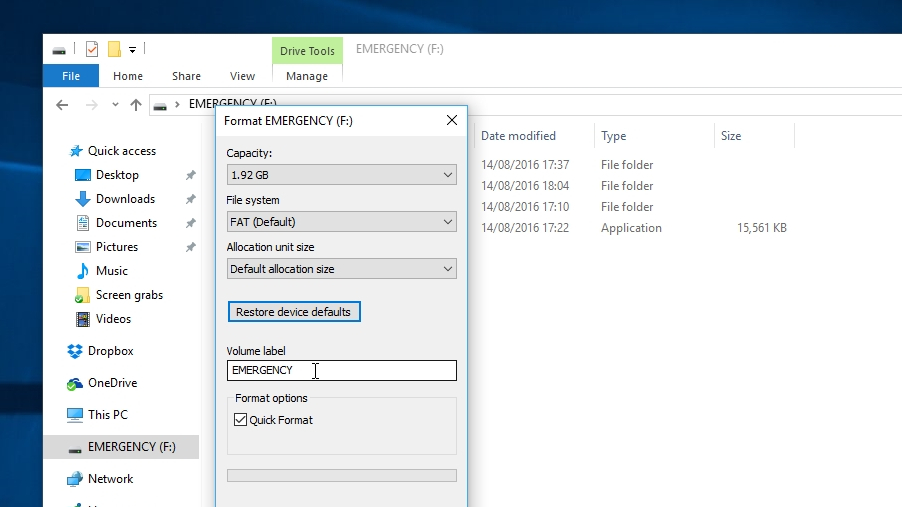Expand the Allocation unit size dropdown
Image resolution: width=902 pixels, height=507 pixels.
point(342,269)
